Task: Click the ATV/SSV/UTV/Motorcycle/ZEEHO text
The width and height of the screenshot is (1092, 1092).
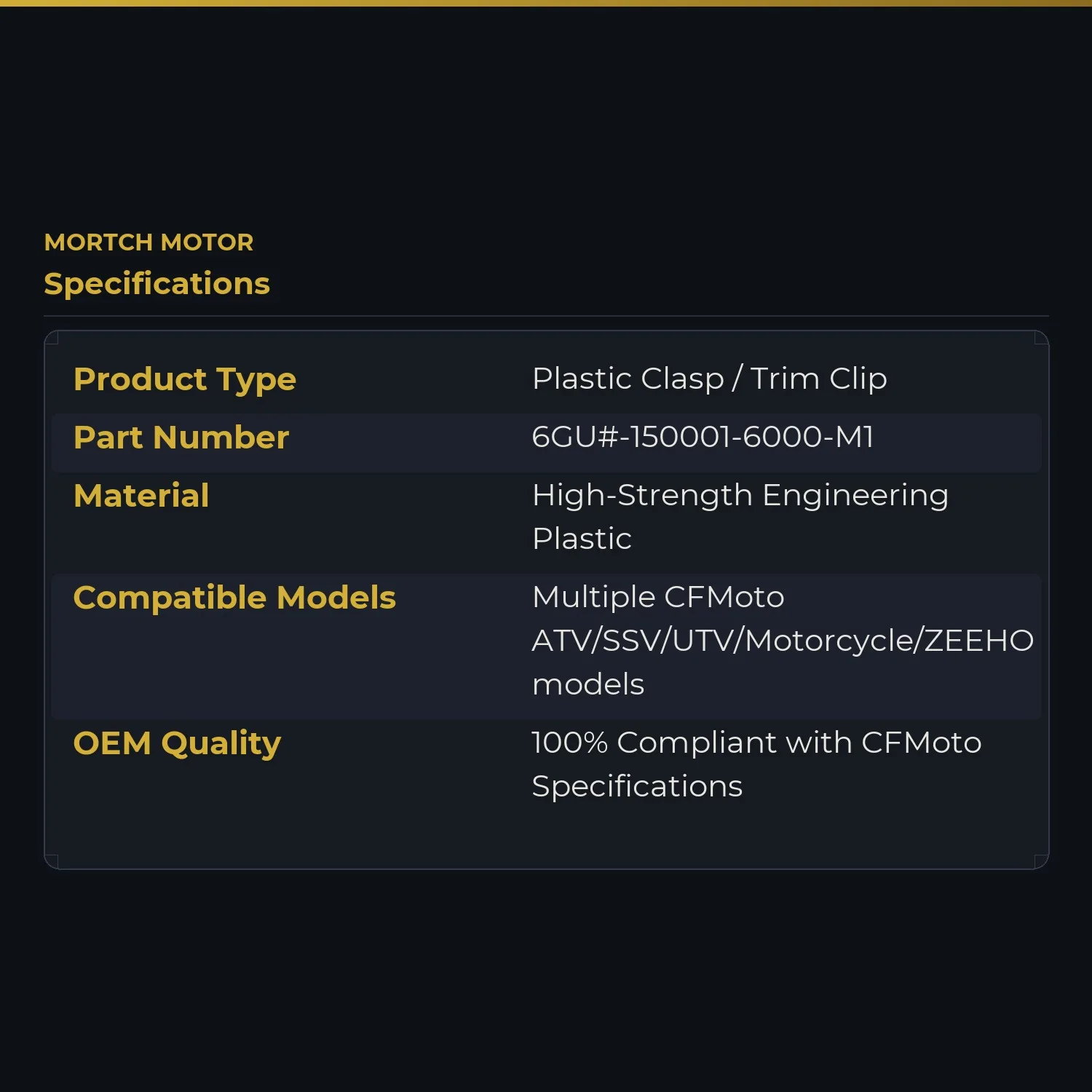Action: click(783, 641)
